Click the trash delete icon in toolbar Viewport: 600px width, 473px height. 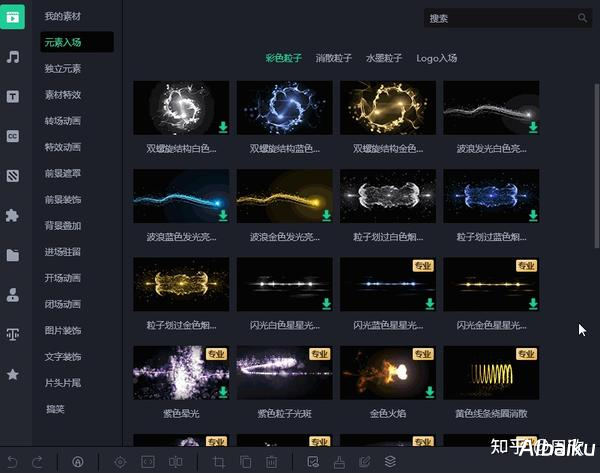pyautogui.click(x=272, y=462)
